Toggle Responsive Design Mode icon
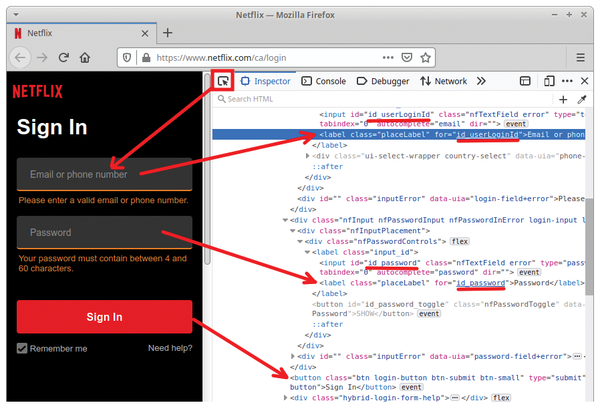 (549, 81)
